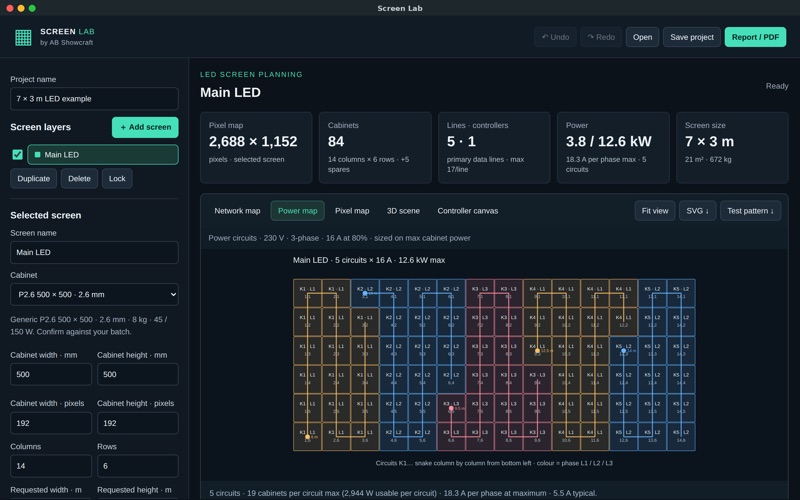This screenshot has height=500, width=800.
Task: Click the Cabinet height mm field
Action: click(138, 374)
